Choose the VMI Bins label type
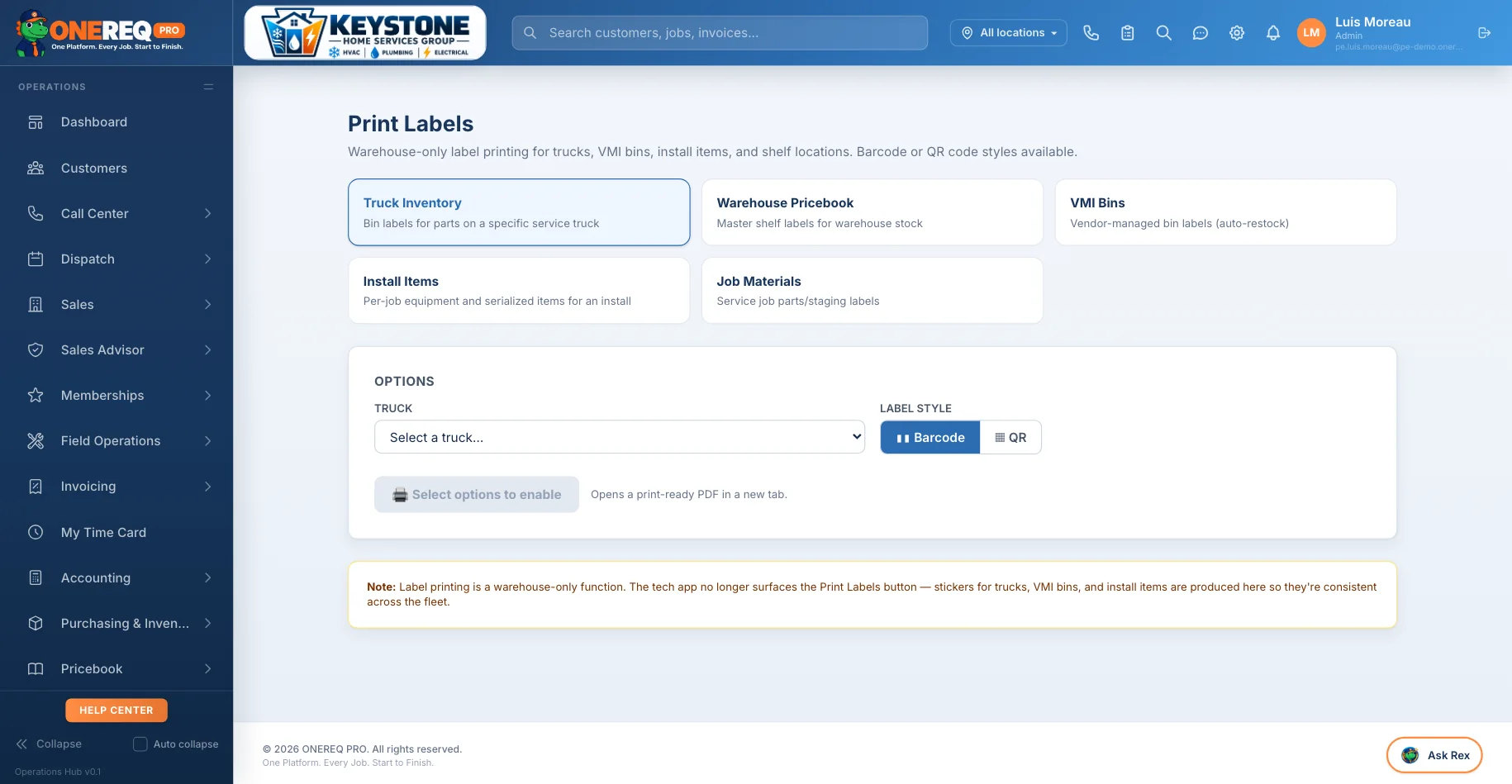The image size is (1512, 784). coord(1225,212)
